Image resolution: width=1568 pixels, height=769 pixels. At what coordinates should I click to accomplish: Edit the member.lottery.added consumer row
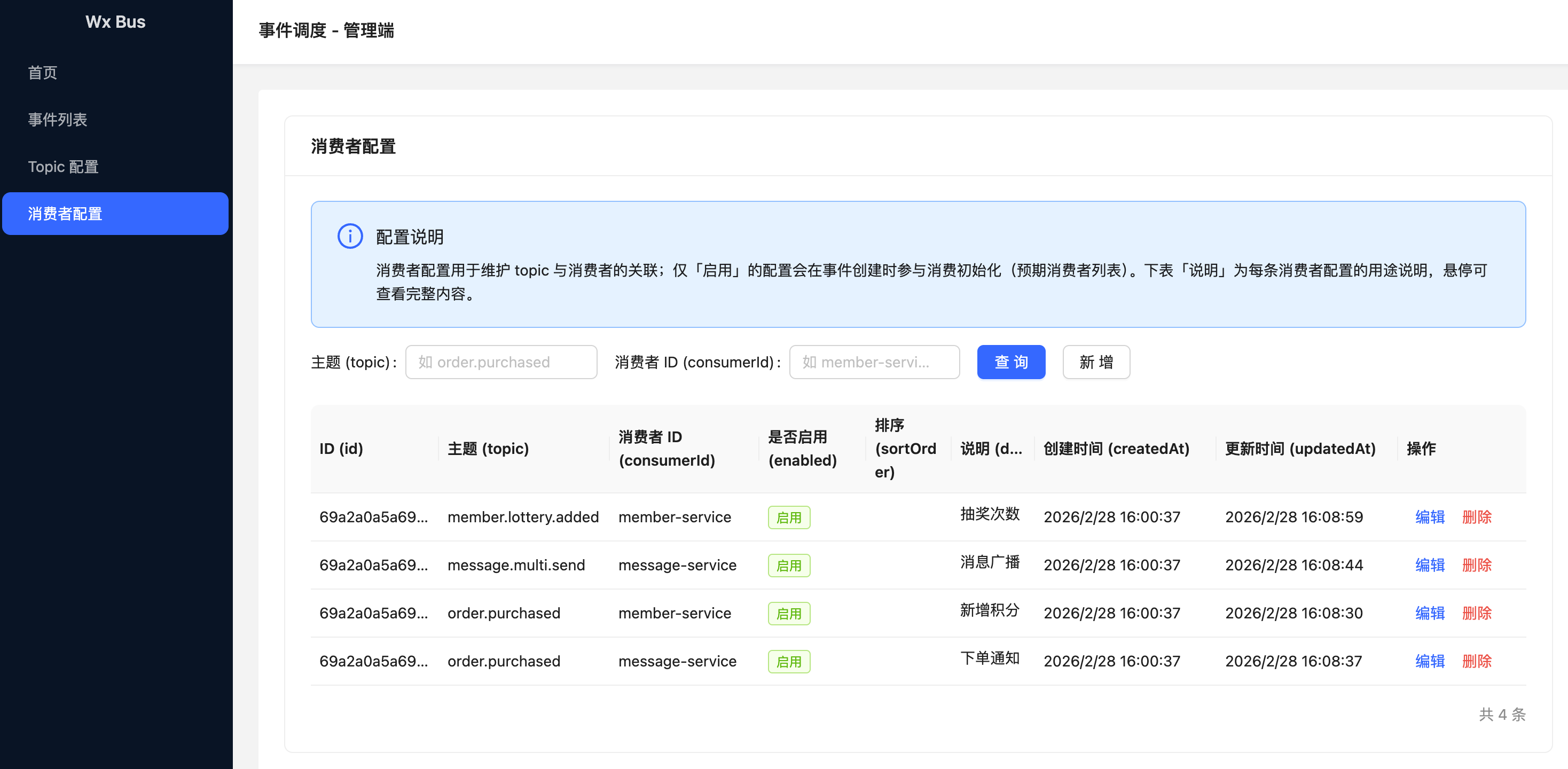[x=1429, y=517]
